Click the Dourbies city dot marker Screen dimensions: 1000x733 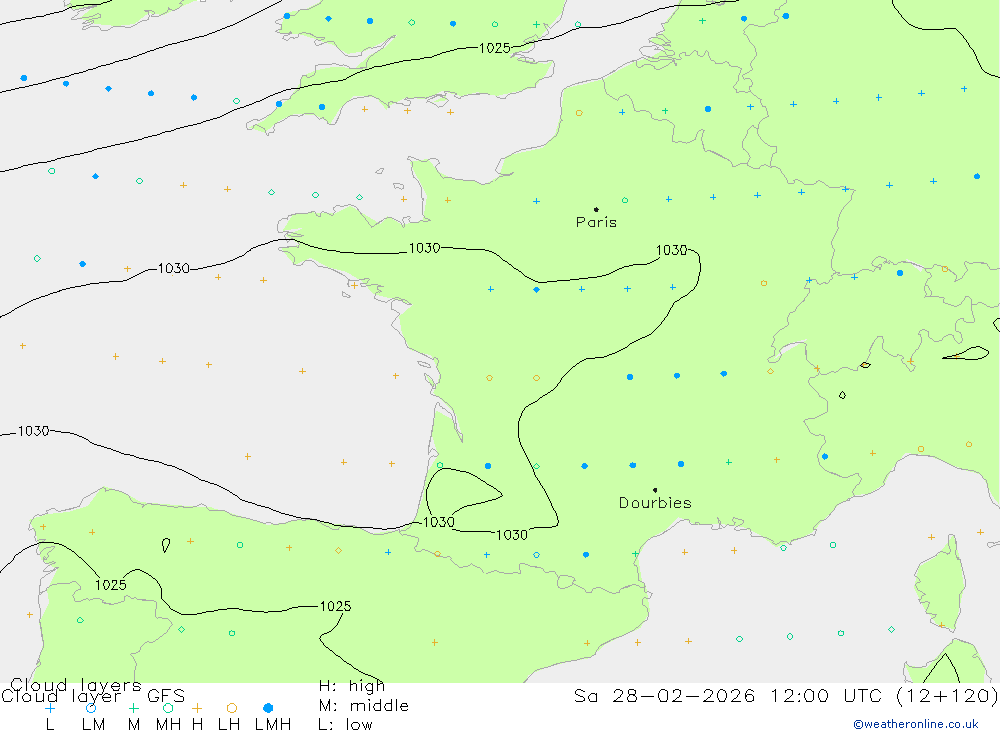pyautogui.click(x=655, y=490)
